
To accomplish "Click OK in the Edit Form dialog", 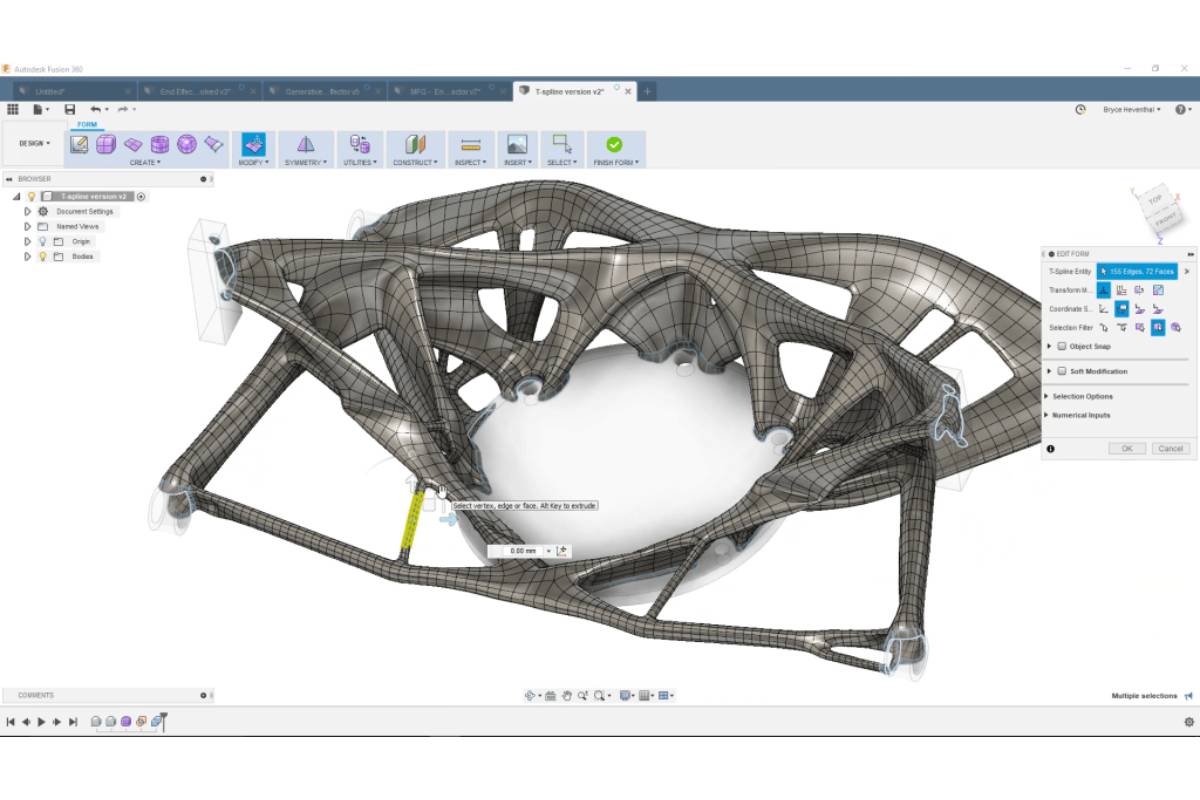I will pos(1128,448).
